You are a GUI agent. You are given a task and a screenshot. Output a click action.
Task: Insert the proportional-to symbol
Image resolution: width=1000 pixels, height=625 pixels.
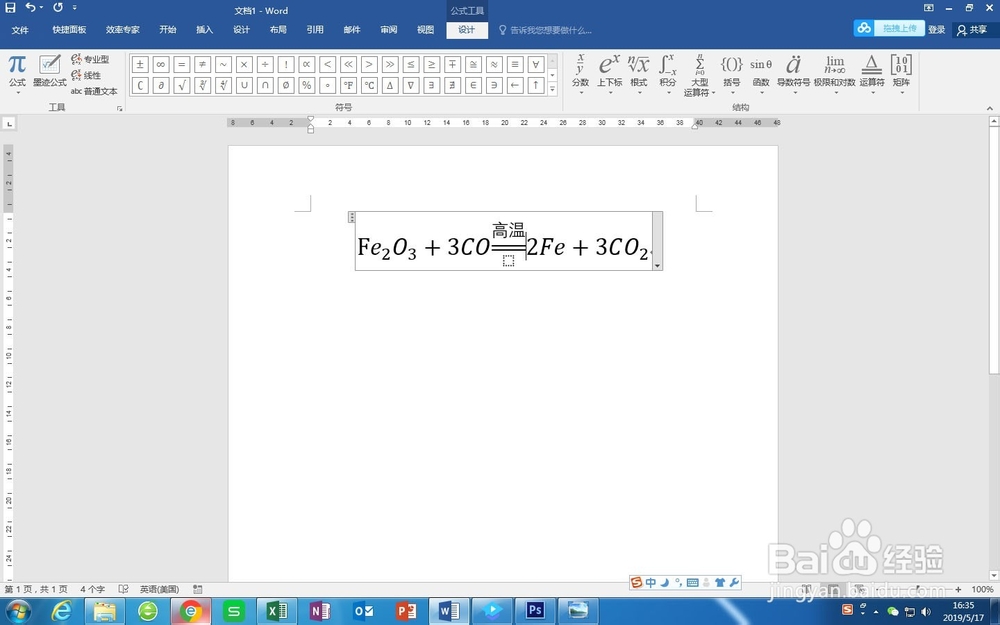(307, 64)
